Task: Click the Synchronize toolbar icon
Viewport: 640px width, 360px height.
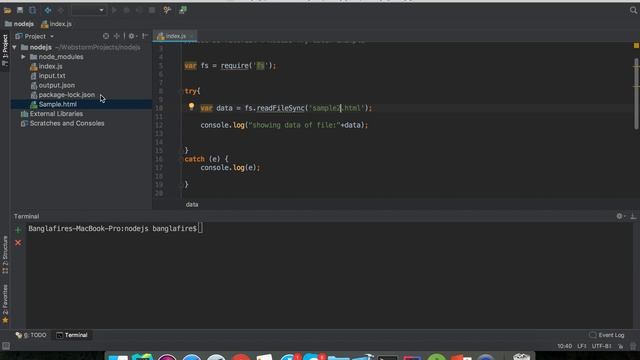Action: (32, 10)
